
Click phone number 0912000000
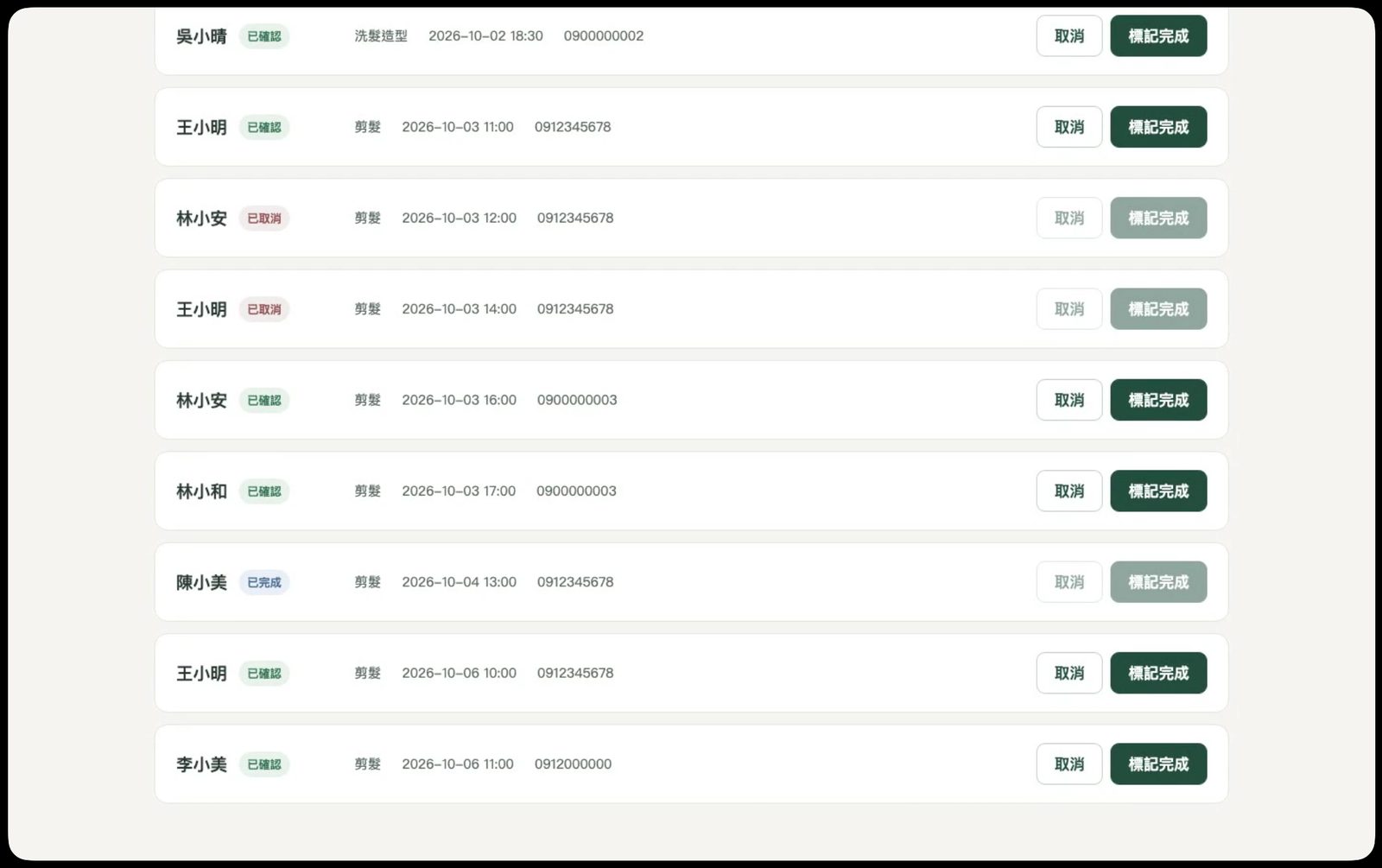[x=573, y=764]
